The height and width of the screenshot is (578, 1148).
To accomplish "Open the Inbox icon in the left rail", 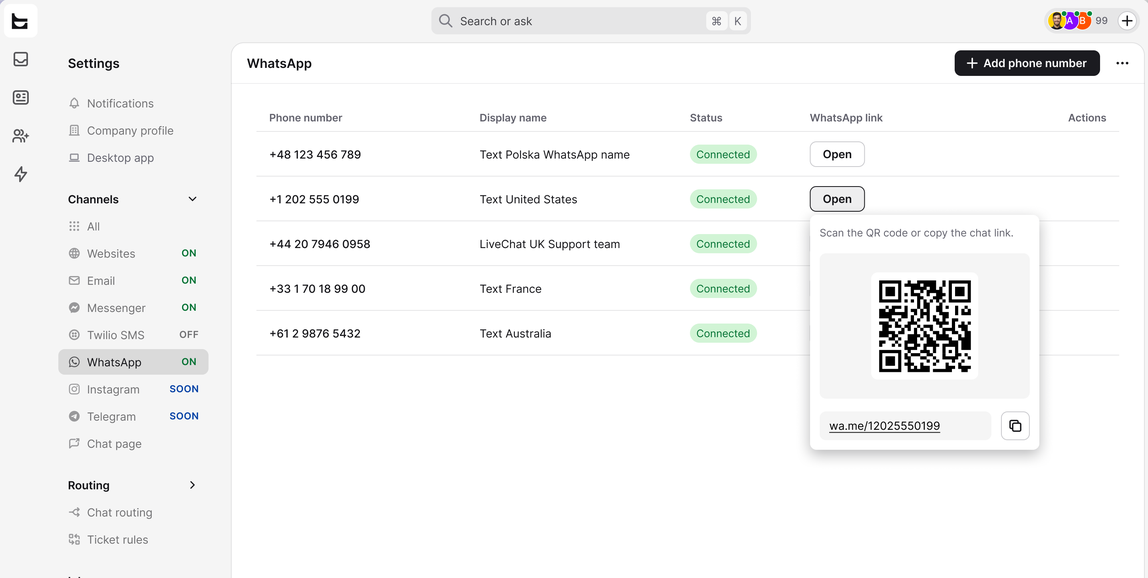I will 20,59.
